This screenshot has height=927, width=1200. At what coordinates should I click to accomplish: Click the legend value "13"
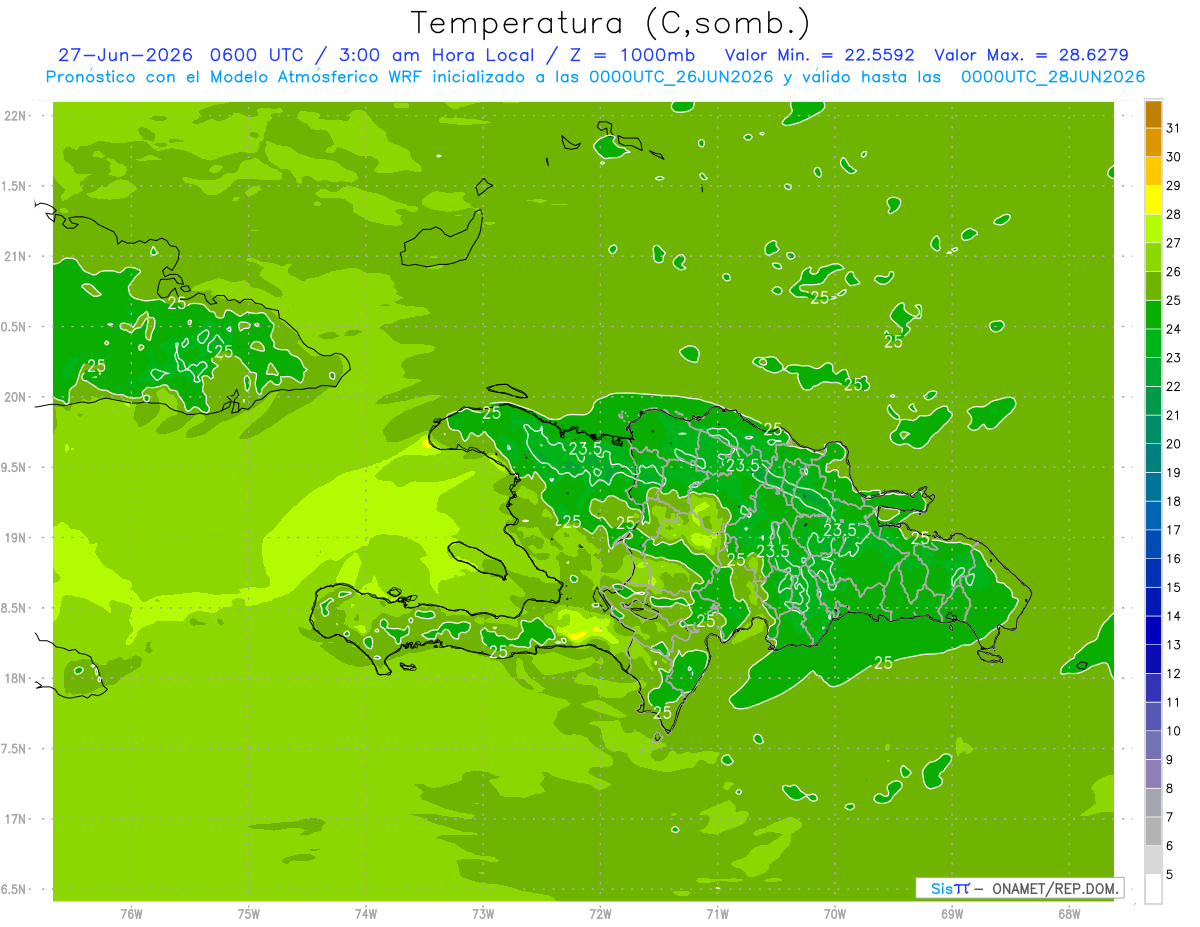tap(1173, 645)
